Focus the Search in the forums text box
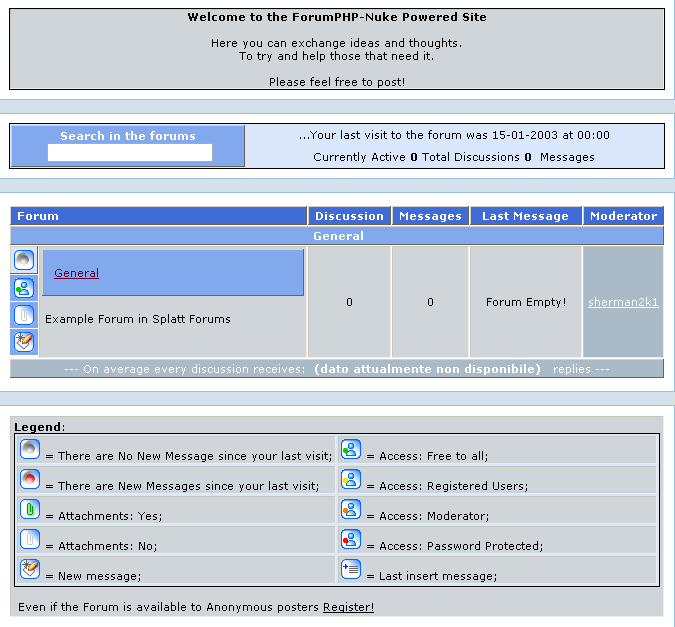This screenshot has width=675, height=627. click(130, 153)
